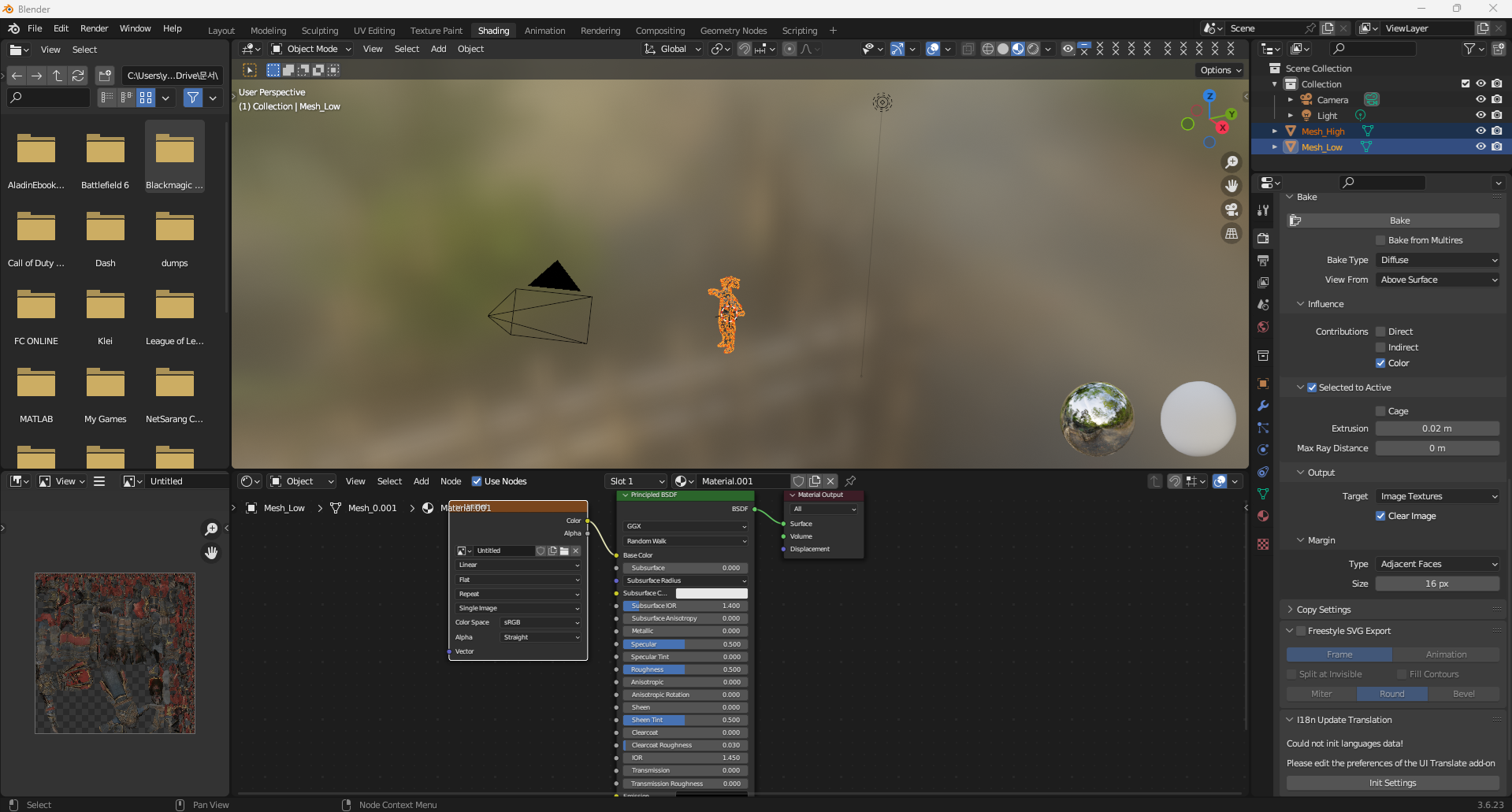Open the Object Data green triangle properties tab

[x=1263, y=494]
